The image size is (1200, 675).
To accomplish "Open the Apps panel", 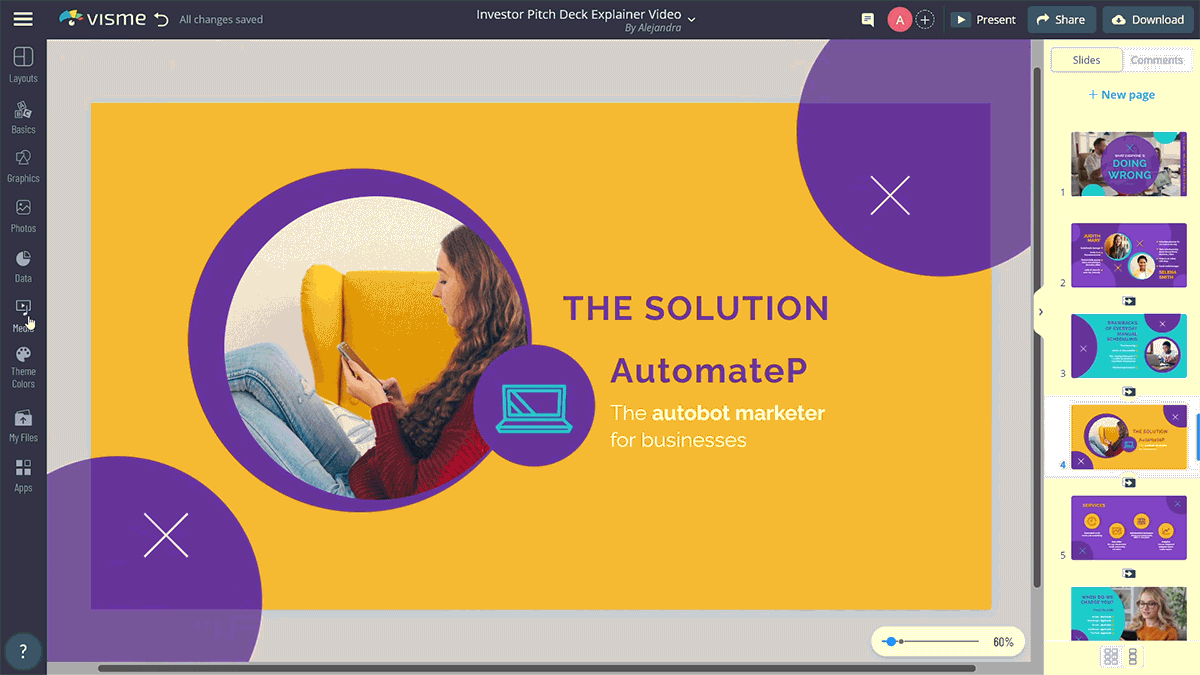I will click(23, 475).
